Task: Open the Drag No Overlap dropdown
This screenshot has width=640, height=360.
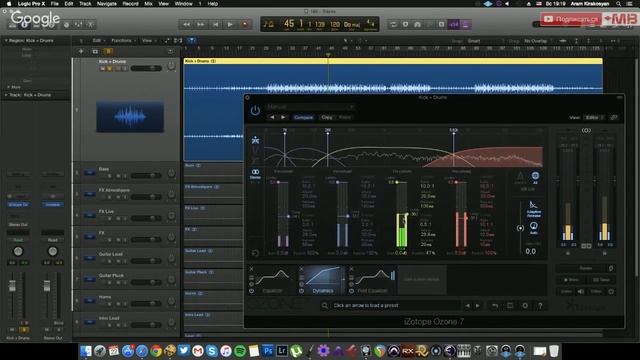Action: click(538, 41)
